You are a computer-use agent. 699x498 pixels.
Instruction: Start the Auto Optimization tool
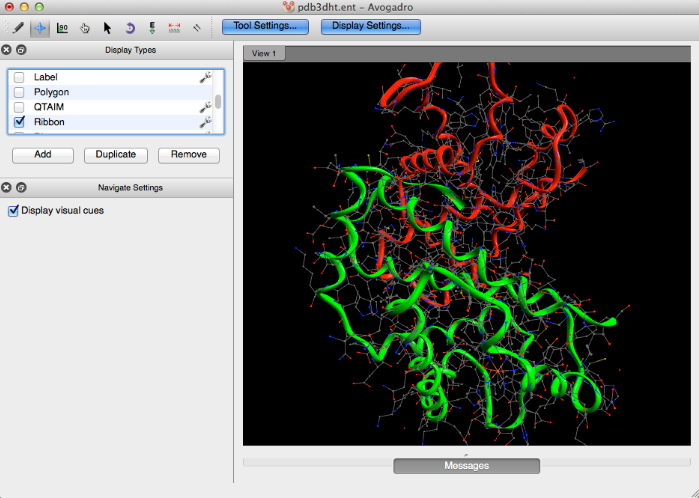152,27
